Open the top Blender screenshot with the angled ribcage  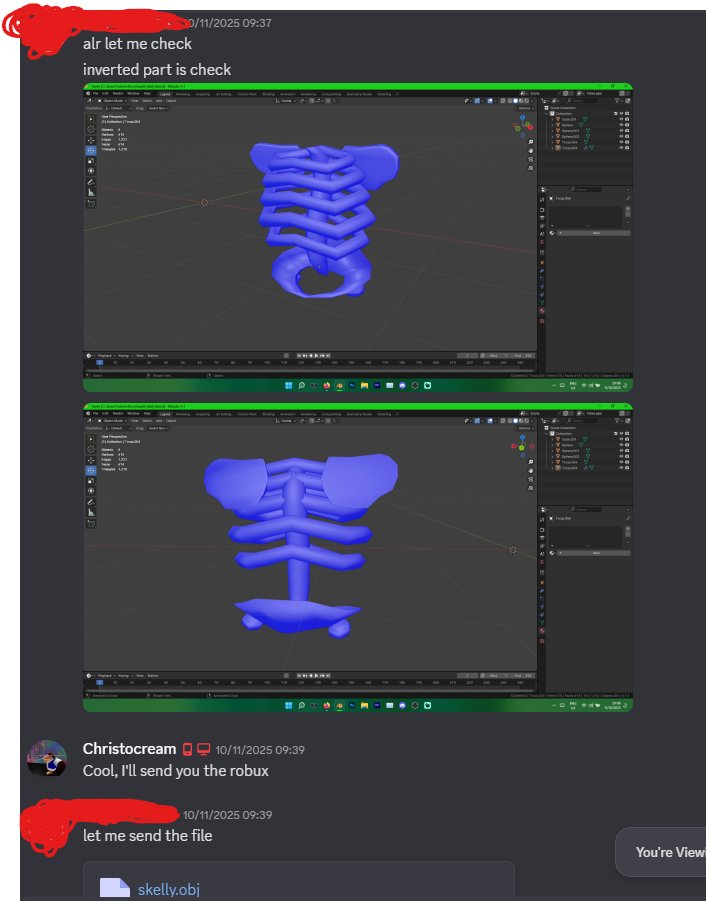pos(358,238)
